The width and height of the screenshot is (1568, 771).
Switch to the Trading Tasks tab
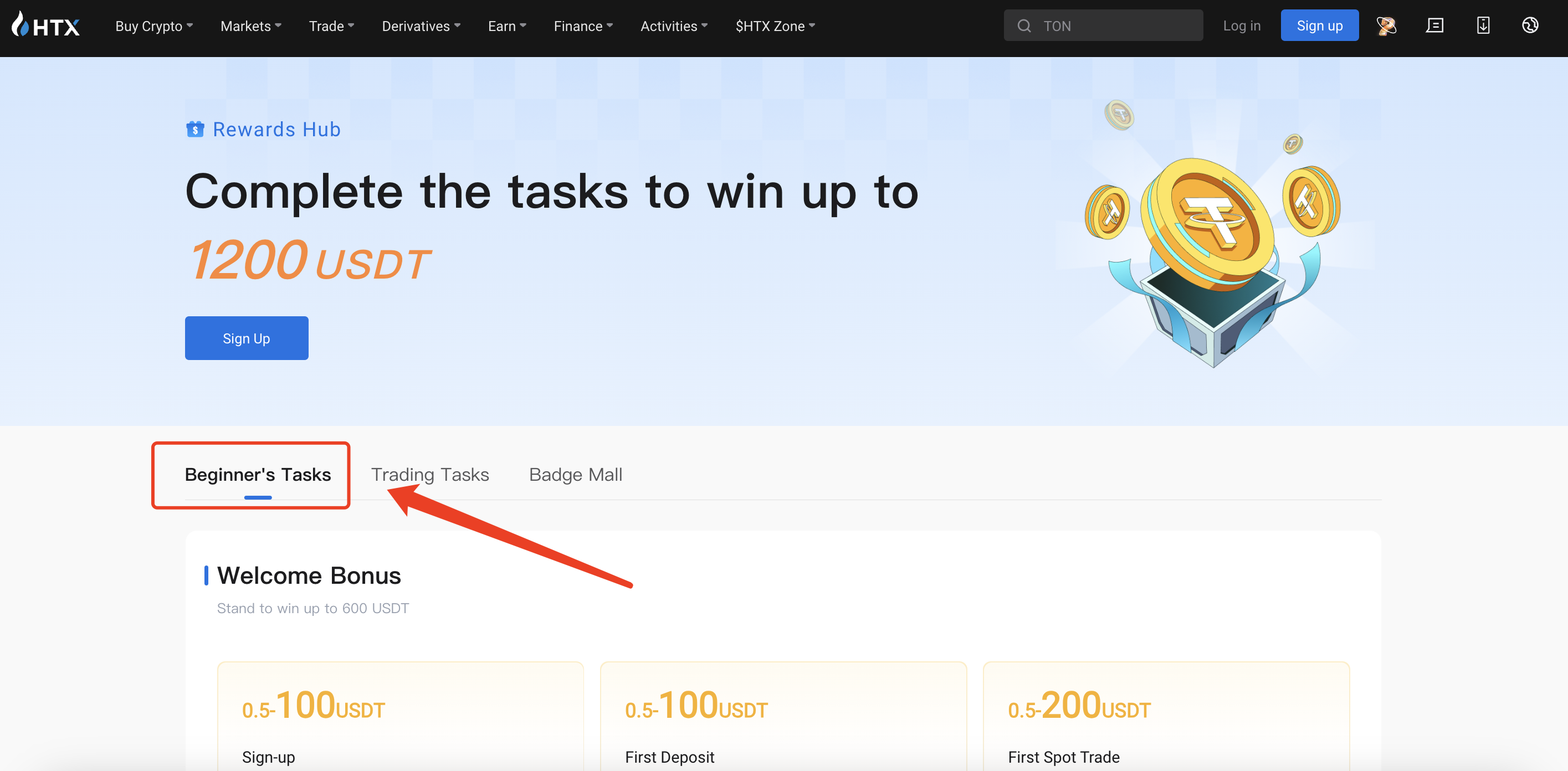[430, 475]
